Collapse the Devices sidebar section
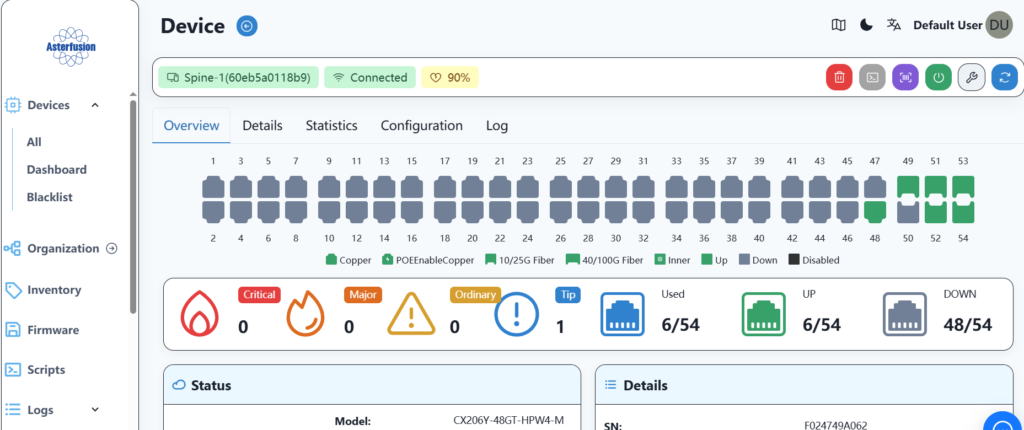 95,105
